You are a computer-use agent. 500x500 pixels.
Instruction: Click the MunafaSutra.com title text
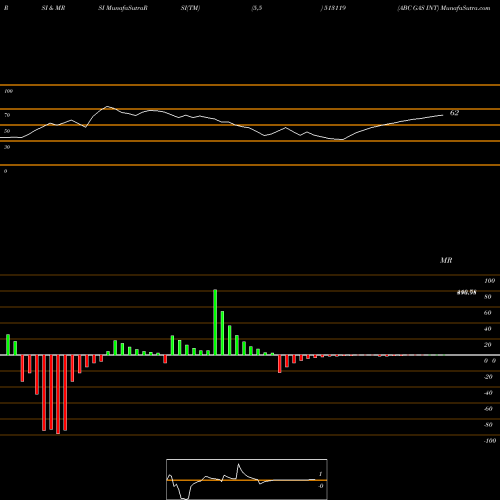click(465, 8)
